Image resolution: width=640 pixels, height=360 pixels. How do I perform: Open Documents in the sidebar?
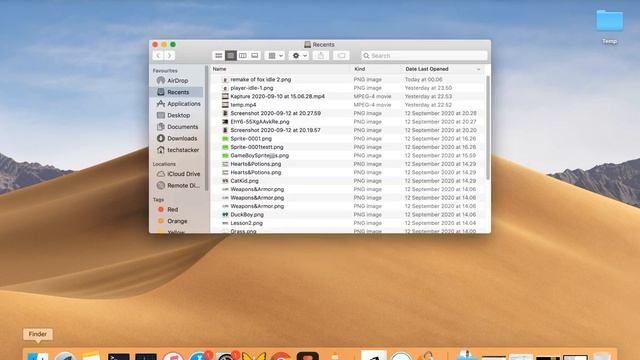(x=178, y=127)
